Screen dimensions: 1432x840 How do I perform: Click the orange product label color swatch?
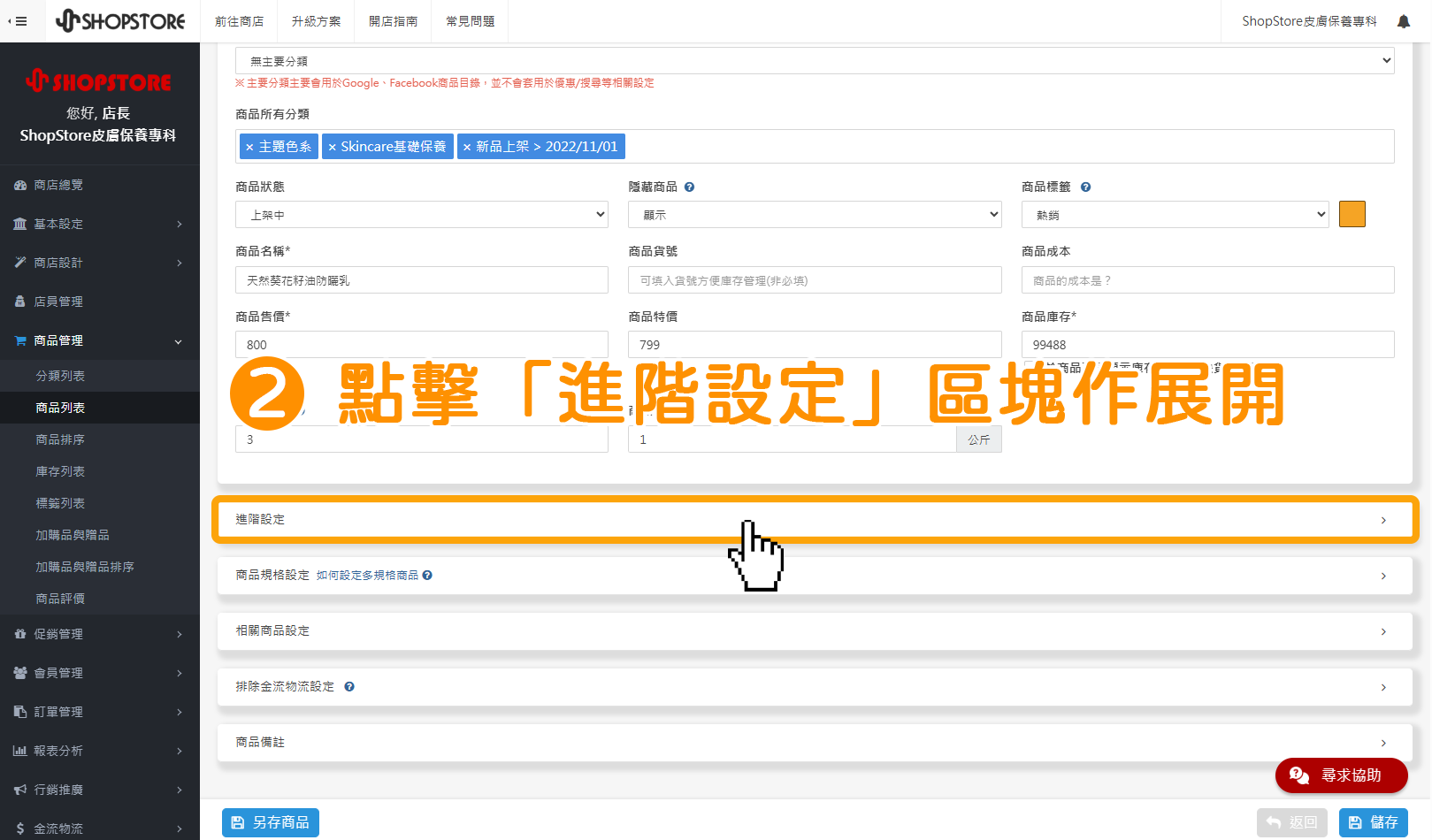[x=1352, y=214]
